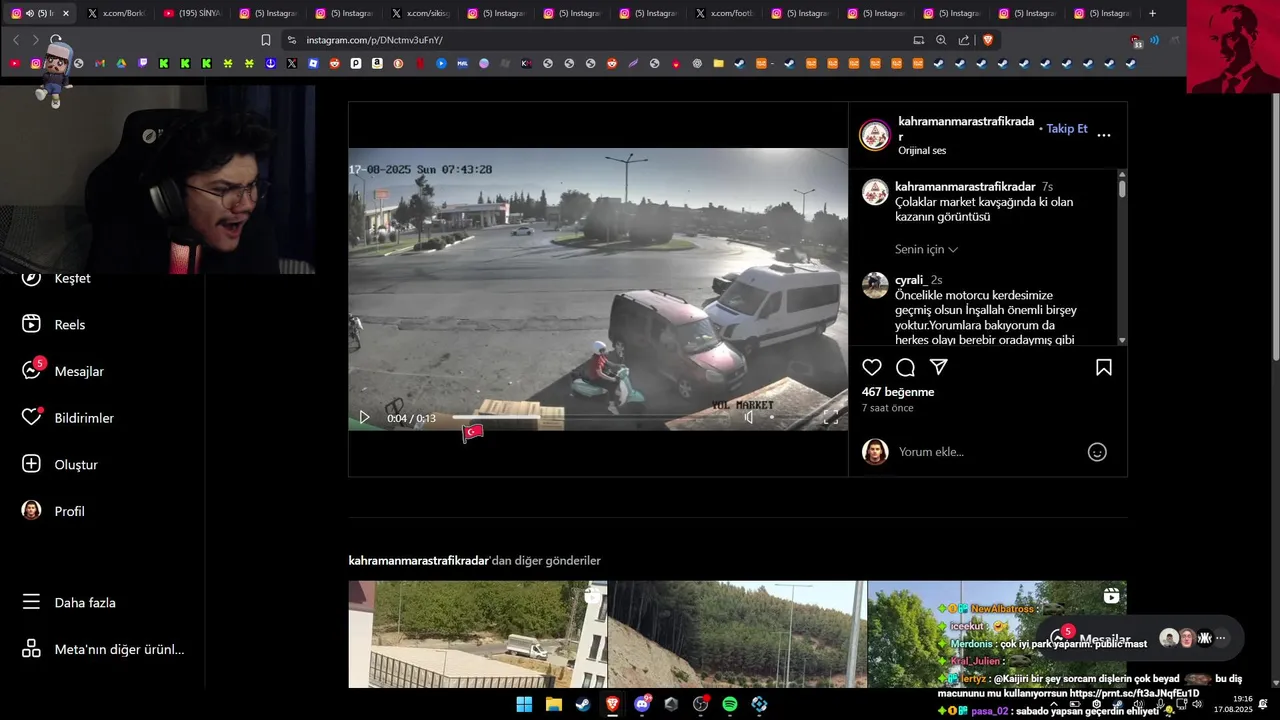1280x720 pixels.
Task: Share the post with the paper plane icon
Action: 938,367
